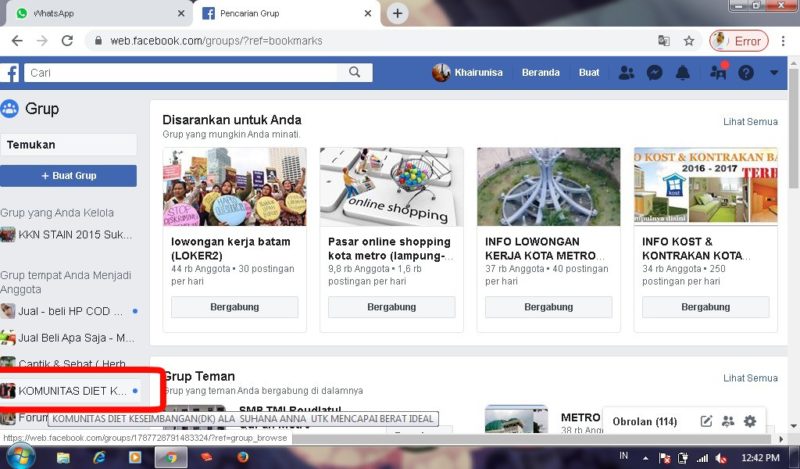Click the browser forward arrow
Screen dimensions: 800x469
tap(42, 41)
